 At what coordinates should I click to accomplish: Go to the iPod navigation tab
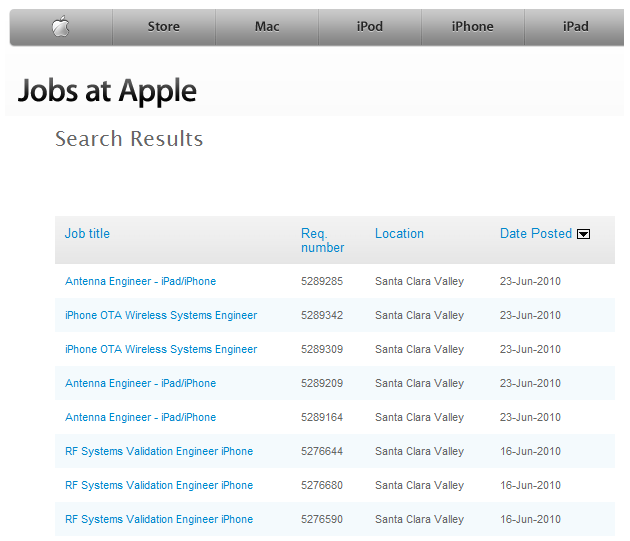click(370, 27)
